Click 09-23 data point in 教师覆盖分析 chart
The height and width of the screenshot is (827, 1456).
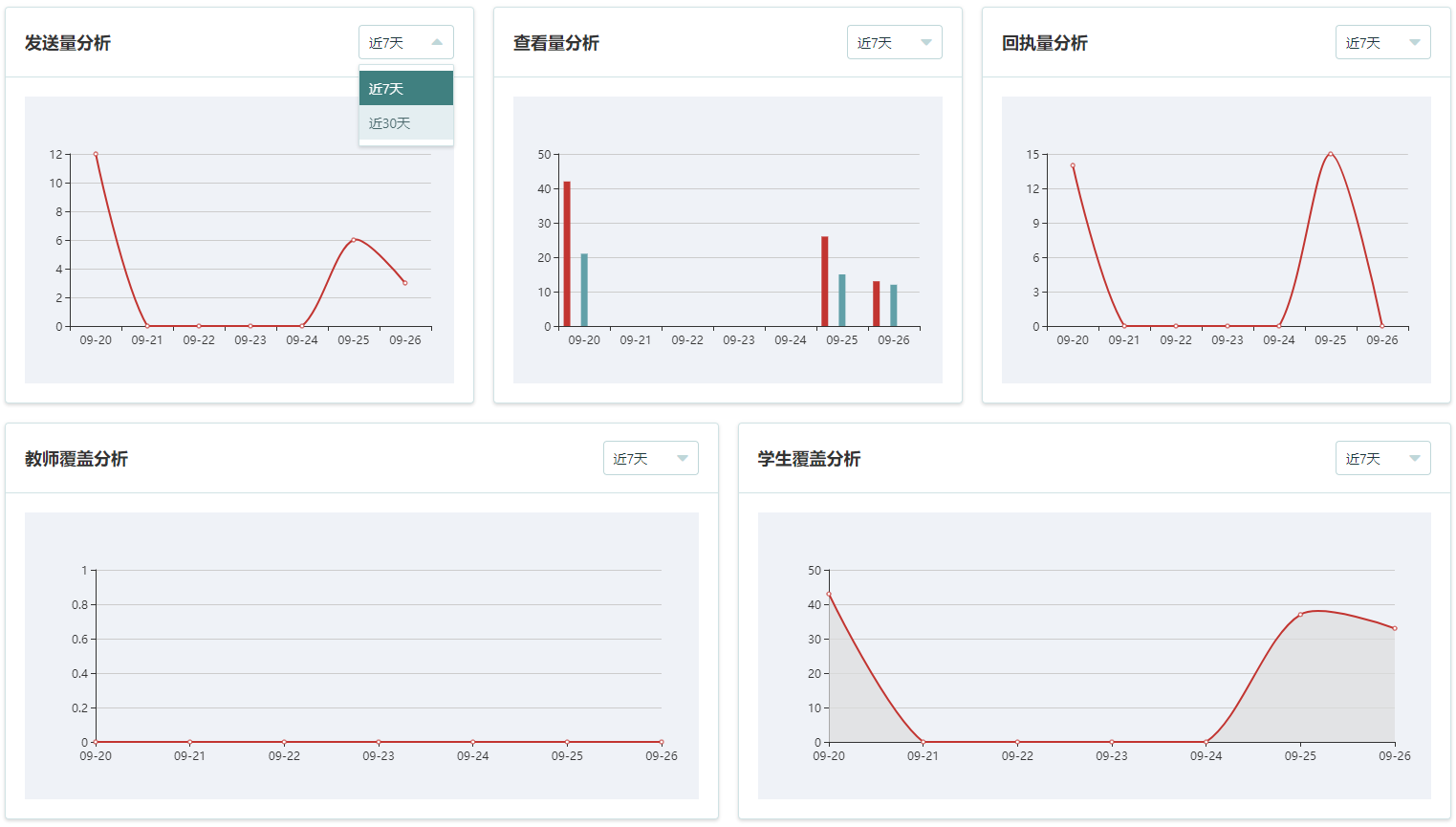[379, 742]
